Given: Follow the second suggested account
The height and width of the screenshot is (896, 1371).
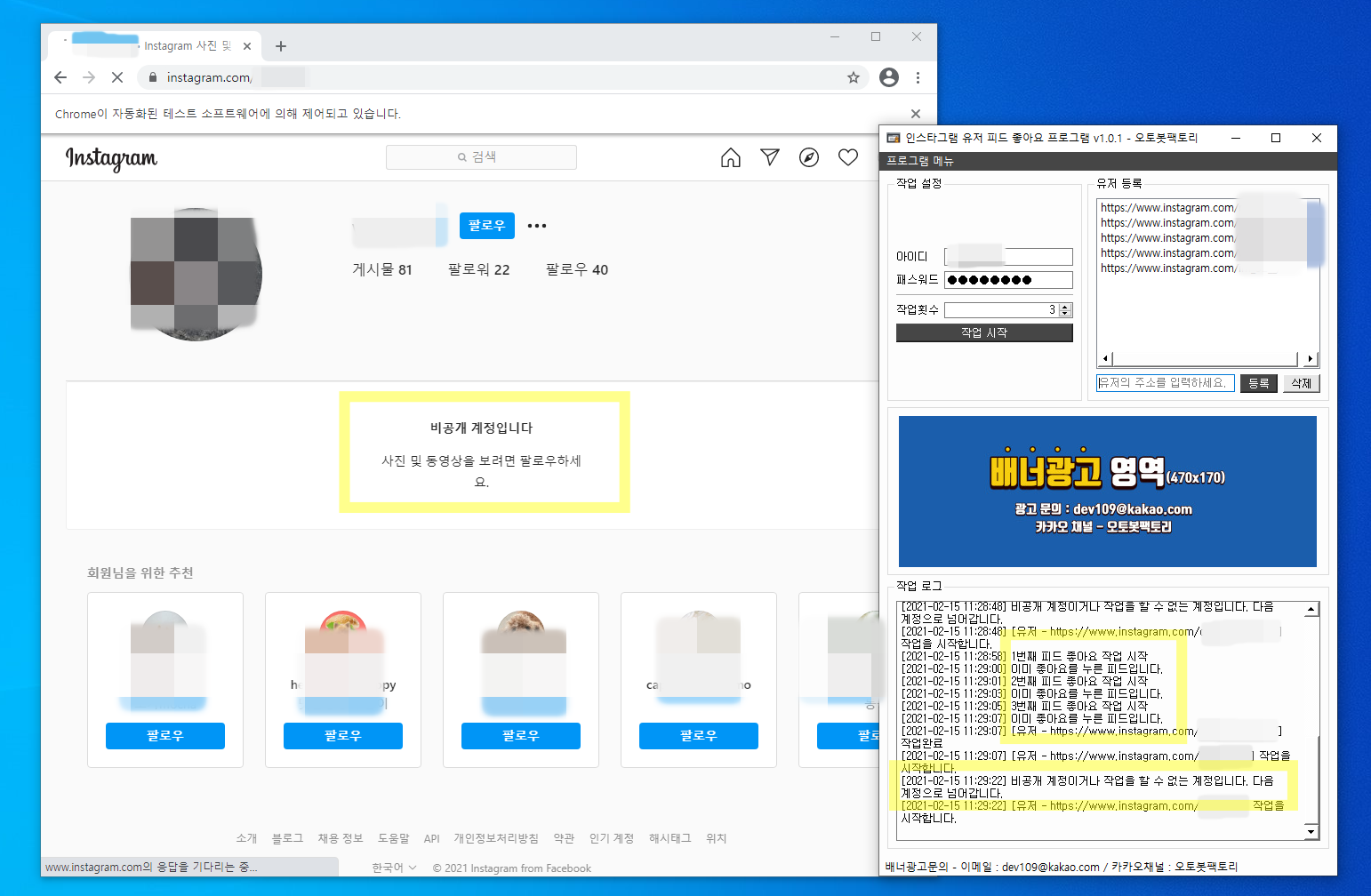Looking at the screenshot, I should pyautogui.click(x=343, y=736).
